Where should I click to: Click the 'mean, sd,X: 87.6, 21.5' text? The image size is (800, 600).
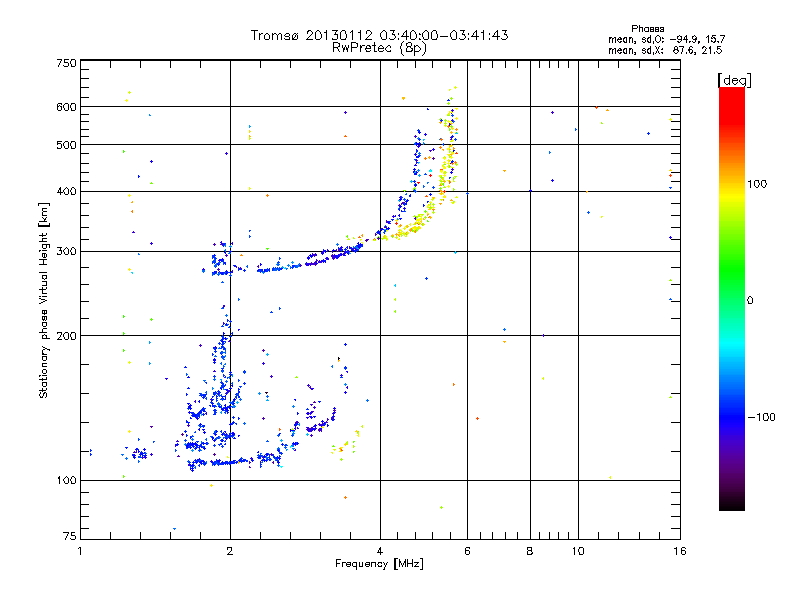665,50
